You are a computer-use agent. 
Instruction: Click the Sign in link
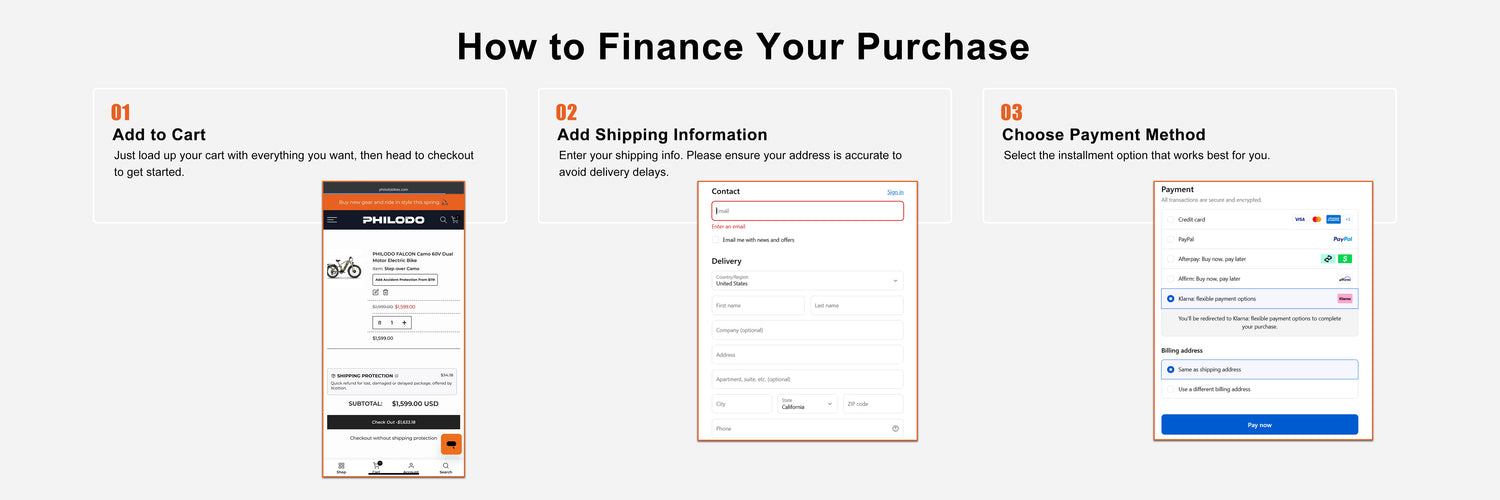[x=895, y=192]
